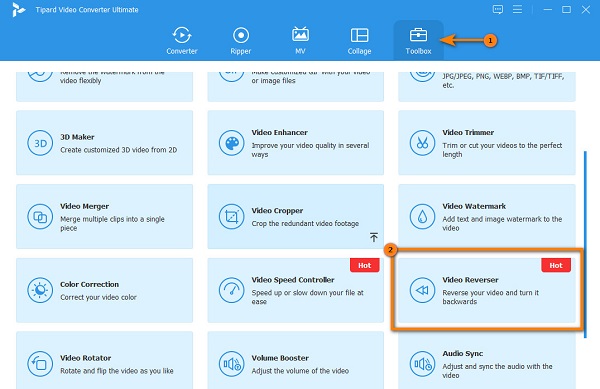The height and width of the screenshot is (389, 600).
Task: Open the watermark remover card at top left
Action: (x=104, y=86)
